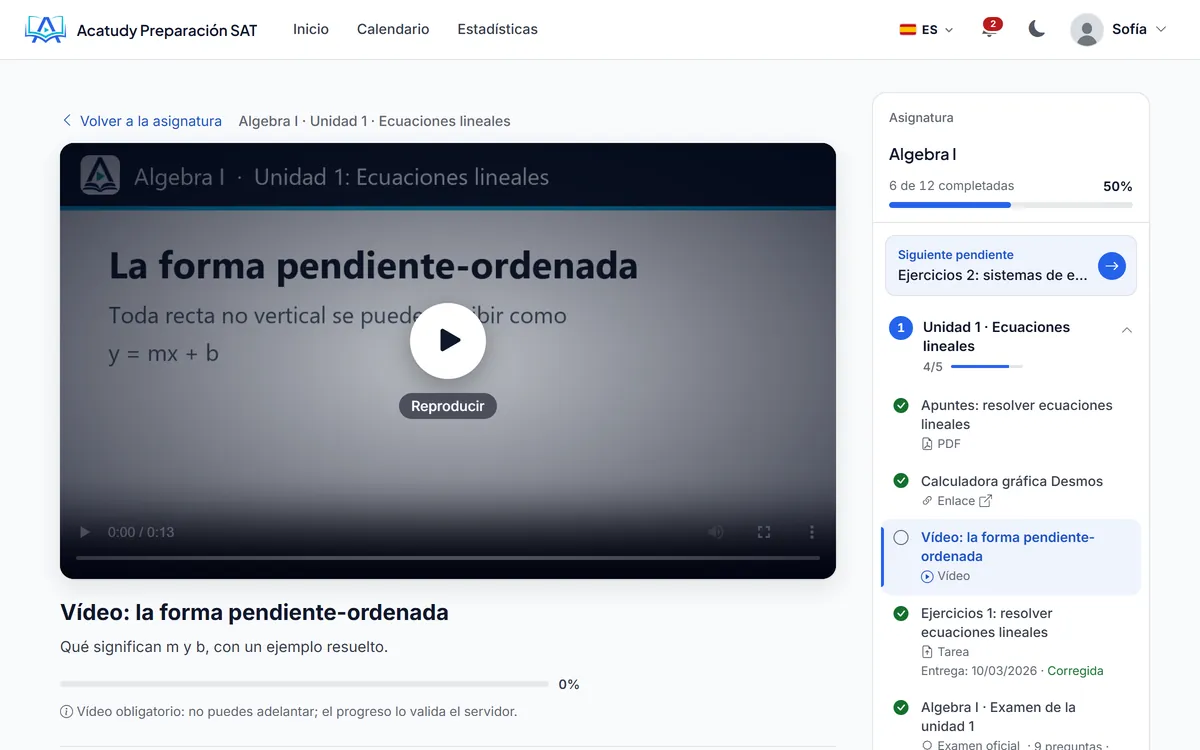Viewport: 1200px width, 750px height.
Task: Click the PDF file icon under Apuntes
Action: tap(927, 444)
